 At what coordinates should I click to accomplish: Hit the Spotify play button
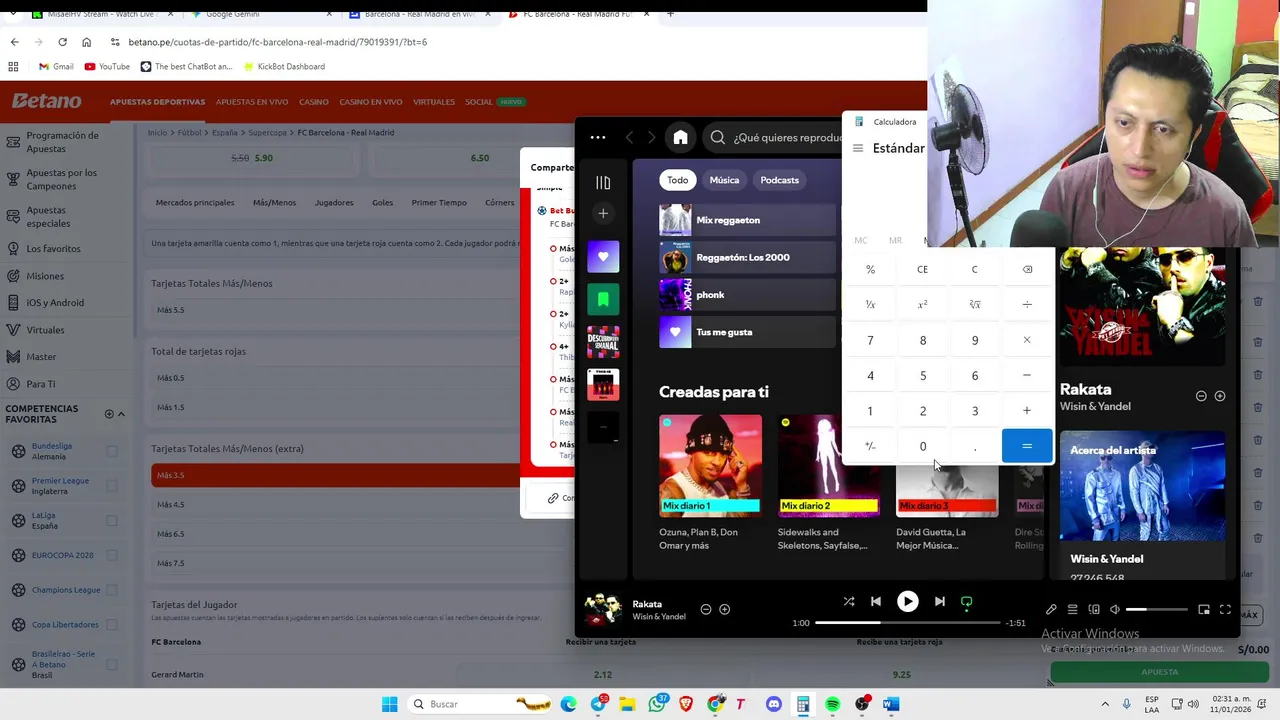click(907, 602)
